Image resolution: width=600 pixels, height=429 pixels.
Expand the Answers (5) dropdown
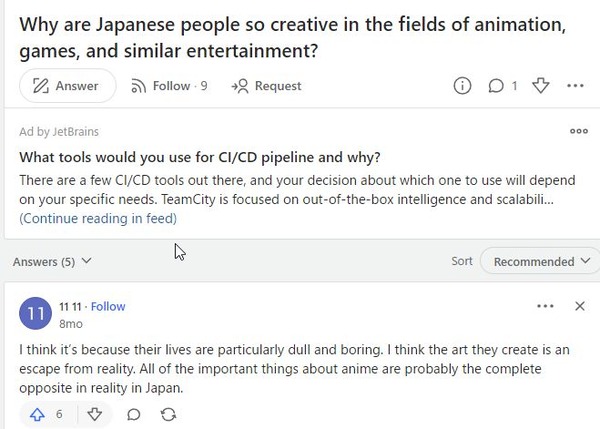tap(52, 262)
